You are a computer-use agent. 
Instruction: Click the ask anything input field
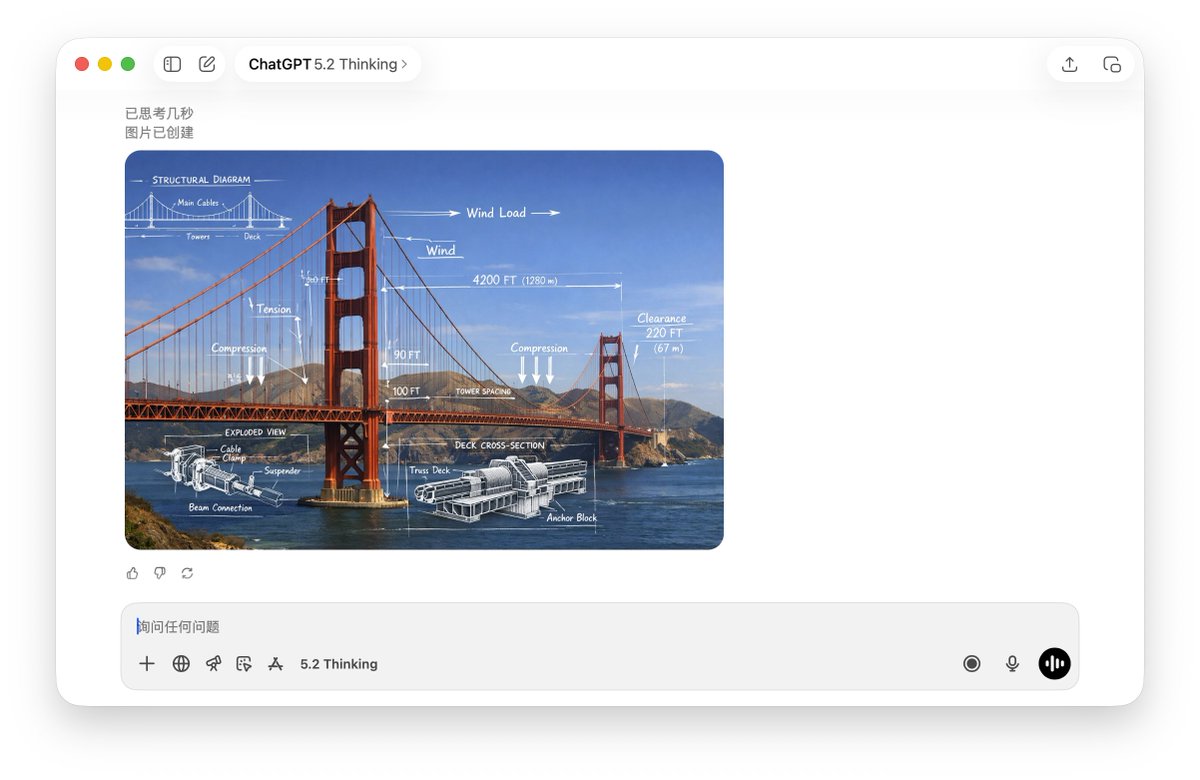[400, 626]
